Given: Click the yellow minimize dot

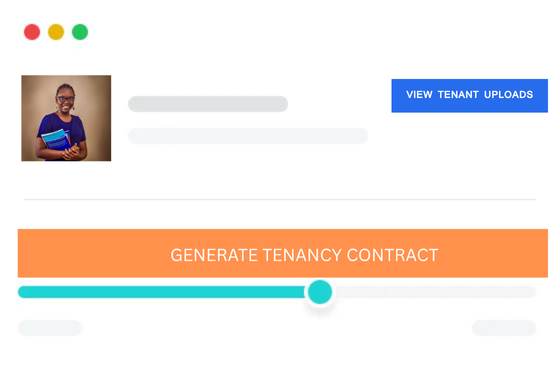Looking at the screenshot, I should [x=56, y=32].
